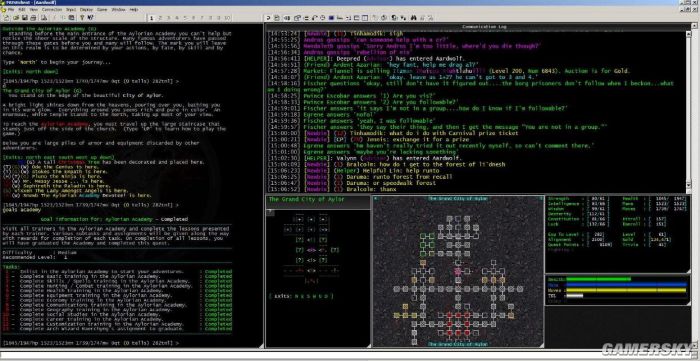Click the Communication Log title bar

coord(478,27)
